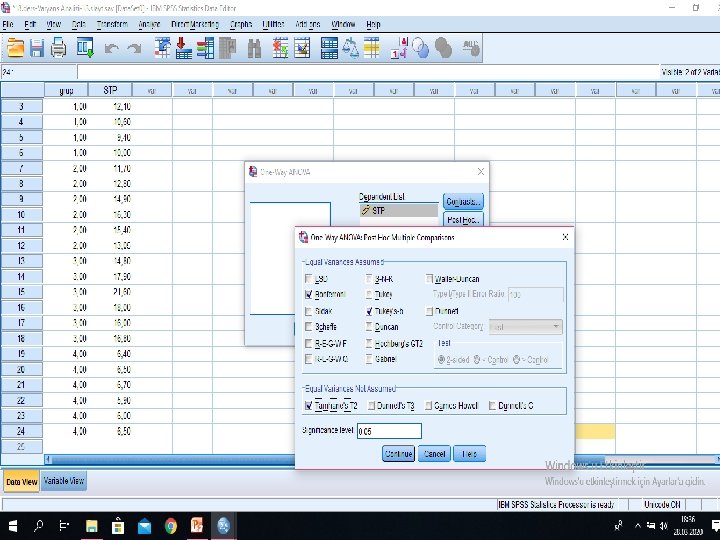Check the Dunnett's C option

[x=492, y=406]
